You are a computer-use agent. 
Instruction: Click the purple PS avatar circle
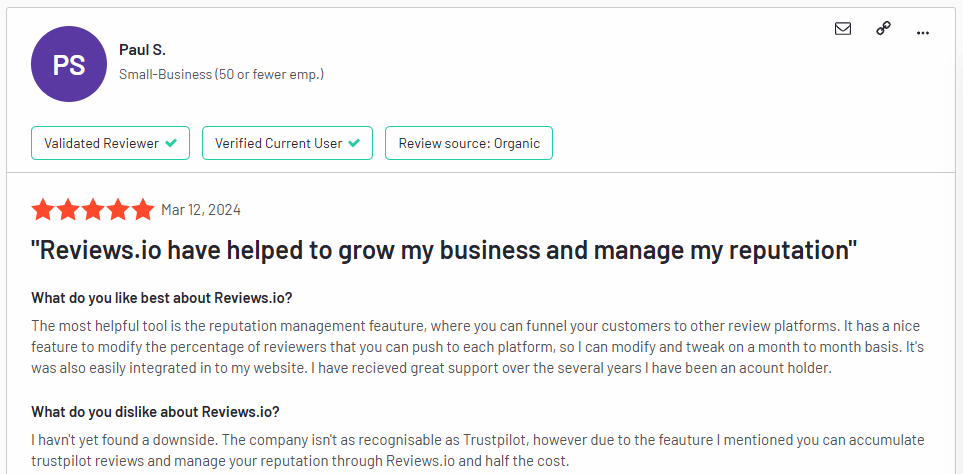(69, 64)
